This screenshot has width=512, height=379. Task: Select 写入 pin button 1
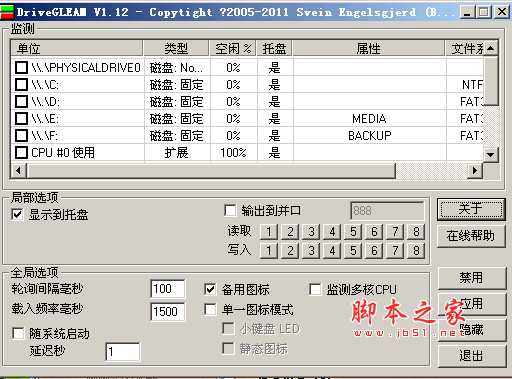[x=269, y=250]
